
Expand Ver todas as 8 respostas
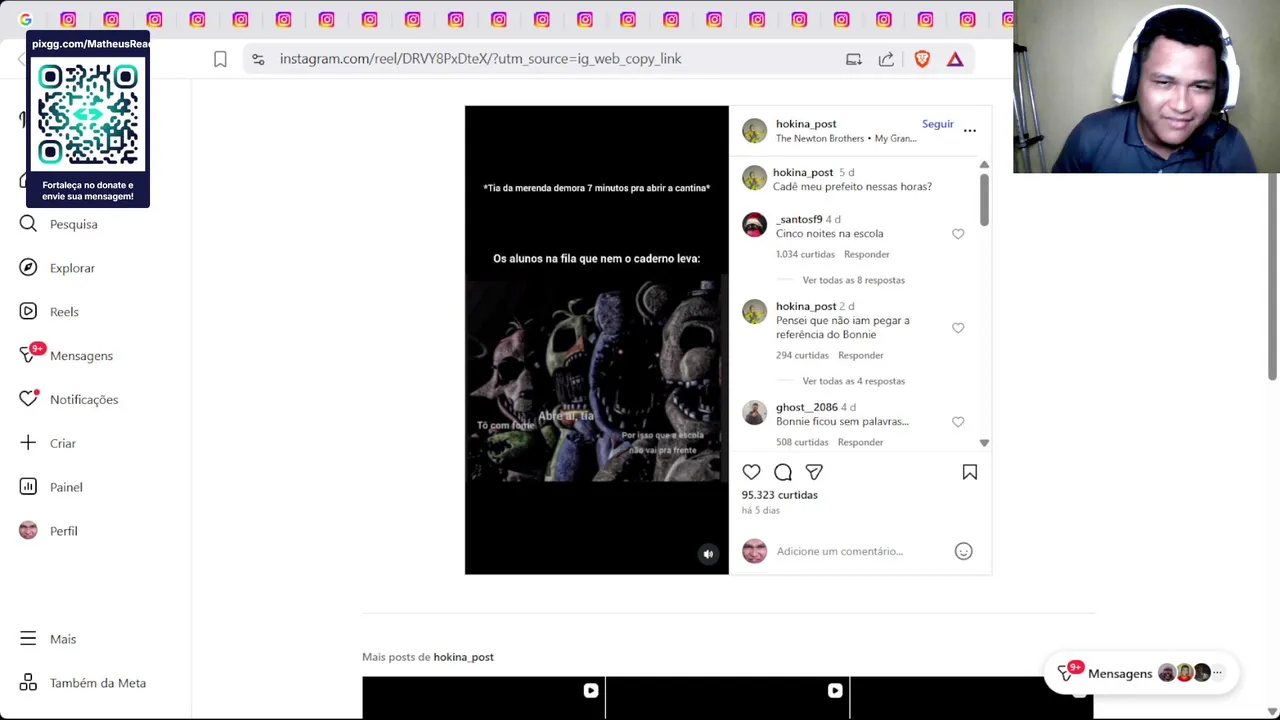coord(853,280)
